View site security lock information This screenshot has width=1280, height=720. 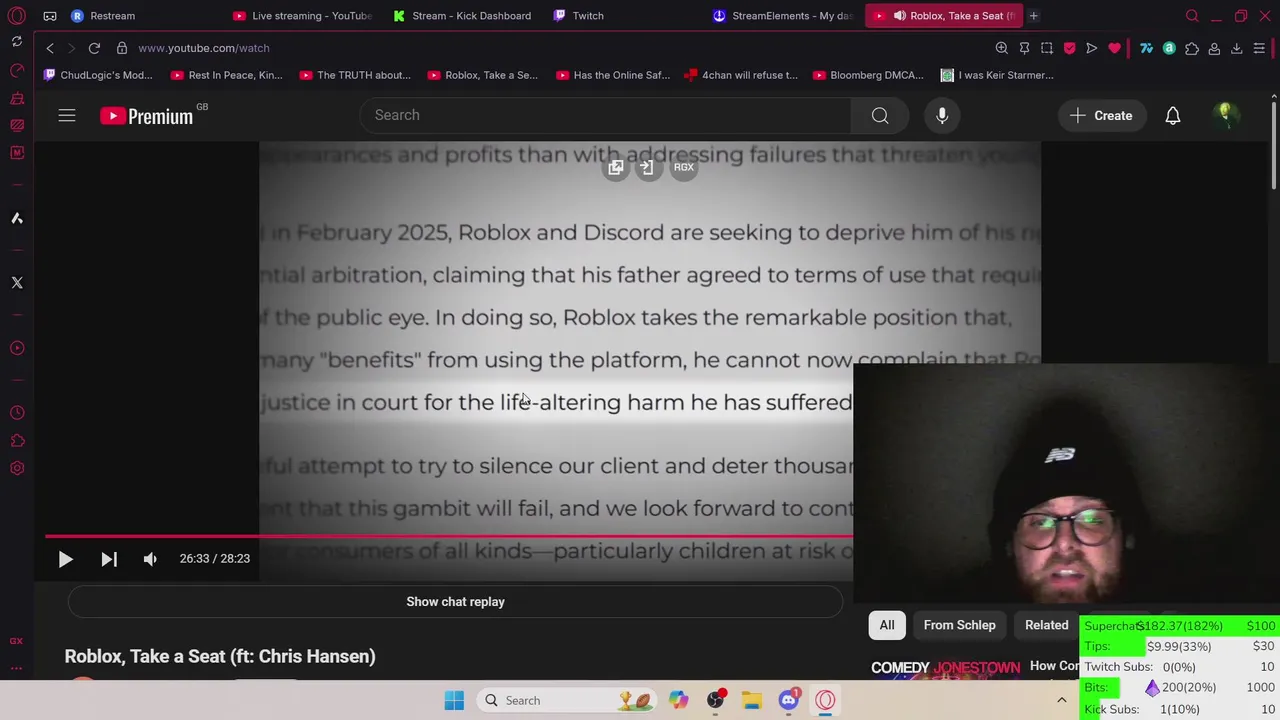(122, 48)
